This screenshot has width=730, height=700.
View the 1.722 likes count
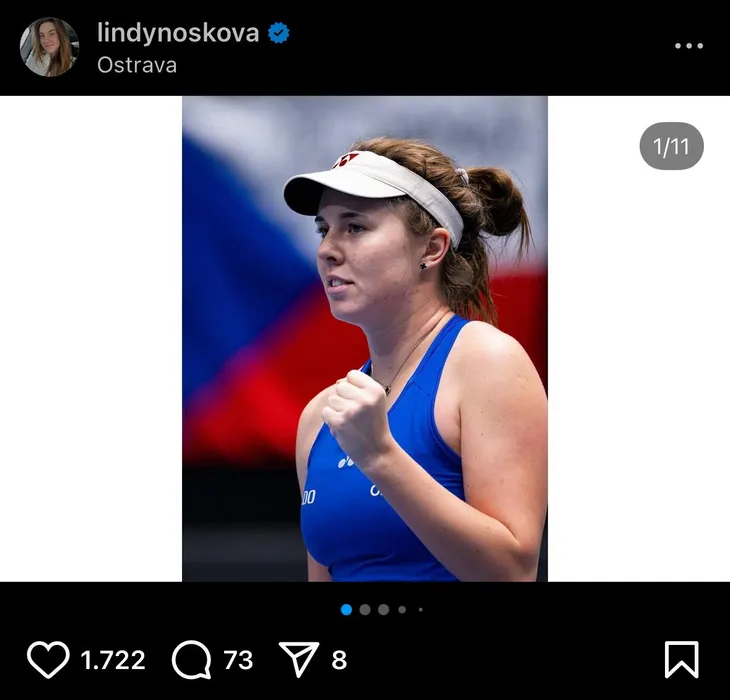pos(113,660)
